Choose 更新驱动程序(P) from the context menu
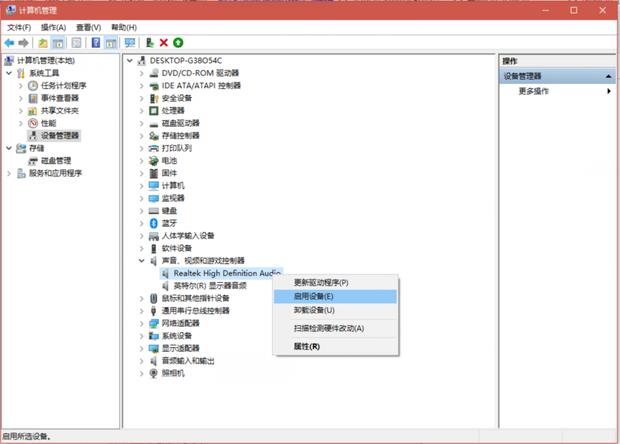The image size is (620, 444). [x=321, y=283]
